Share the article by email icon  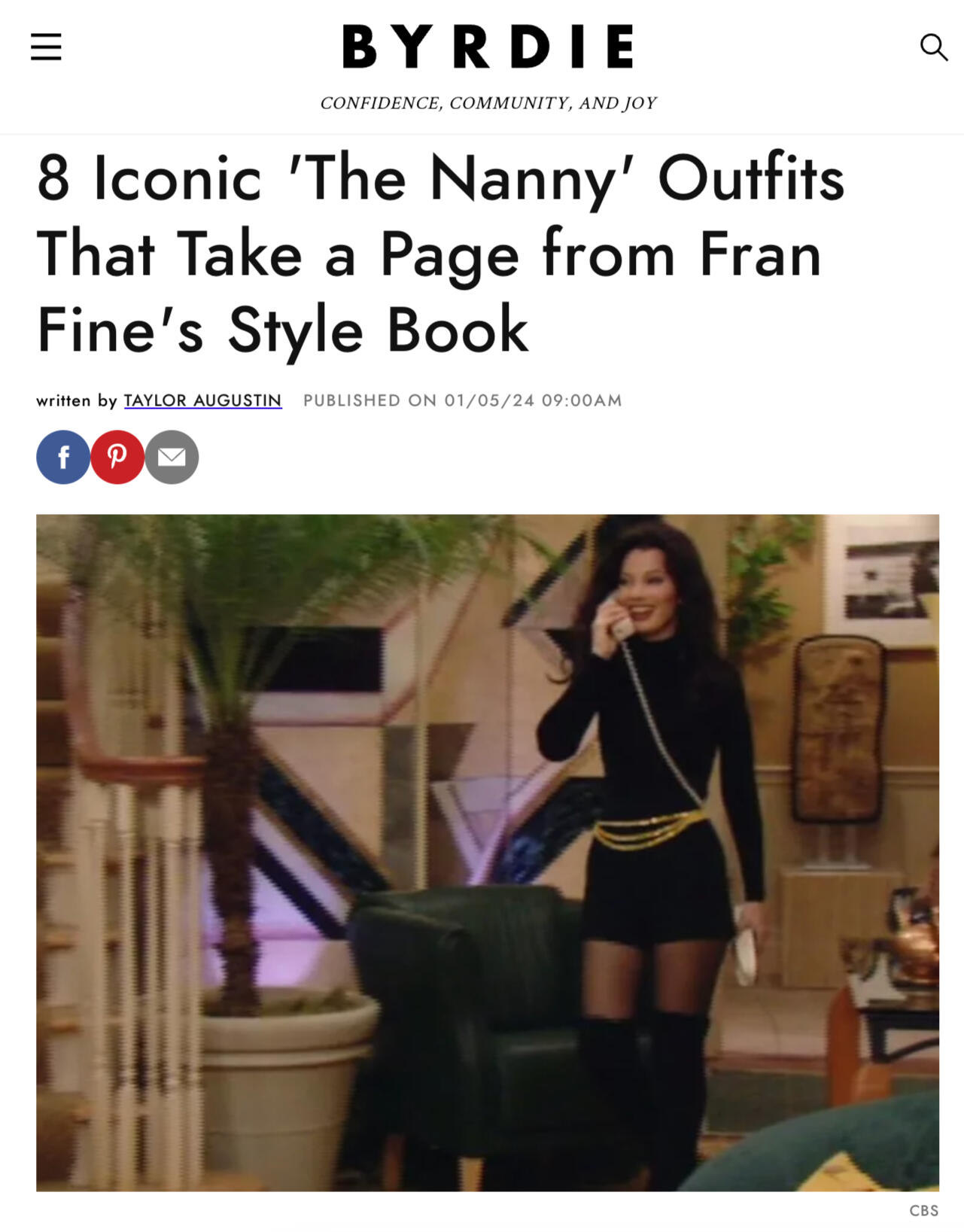tap(172, 457)
